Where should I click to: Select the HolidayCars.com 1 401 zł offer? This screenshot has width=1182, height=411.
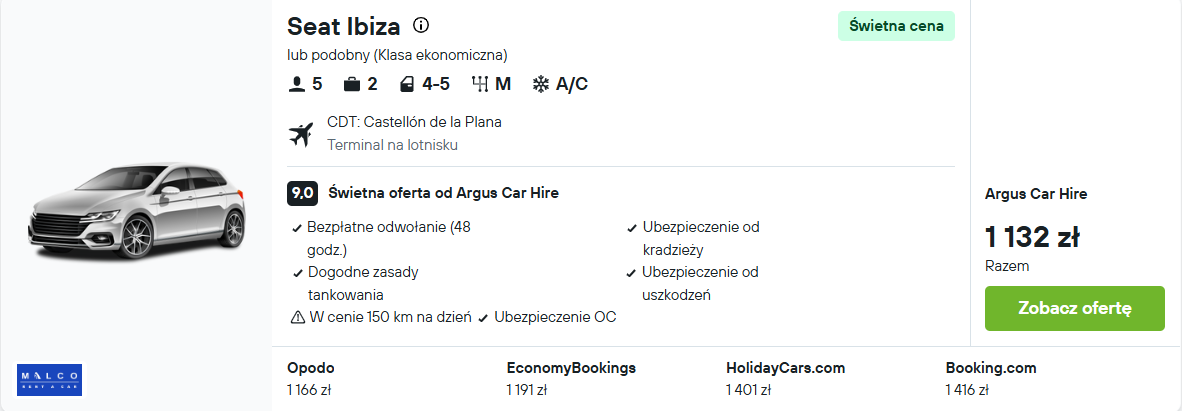pos(786,378)
